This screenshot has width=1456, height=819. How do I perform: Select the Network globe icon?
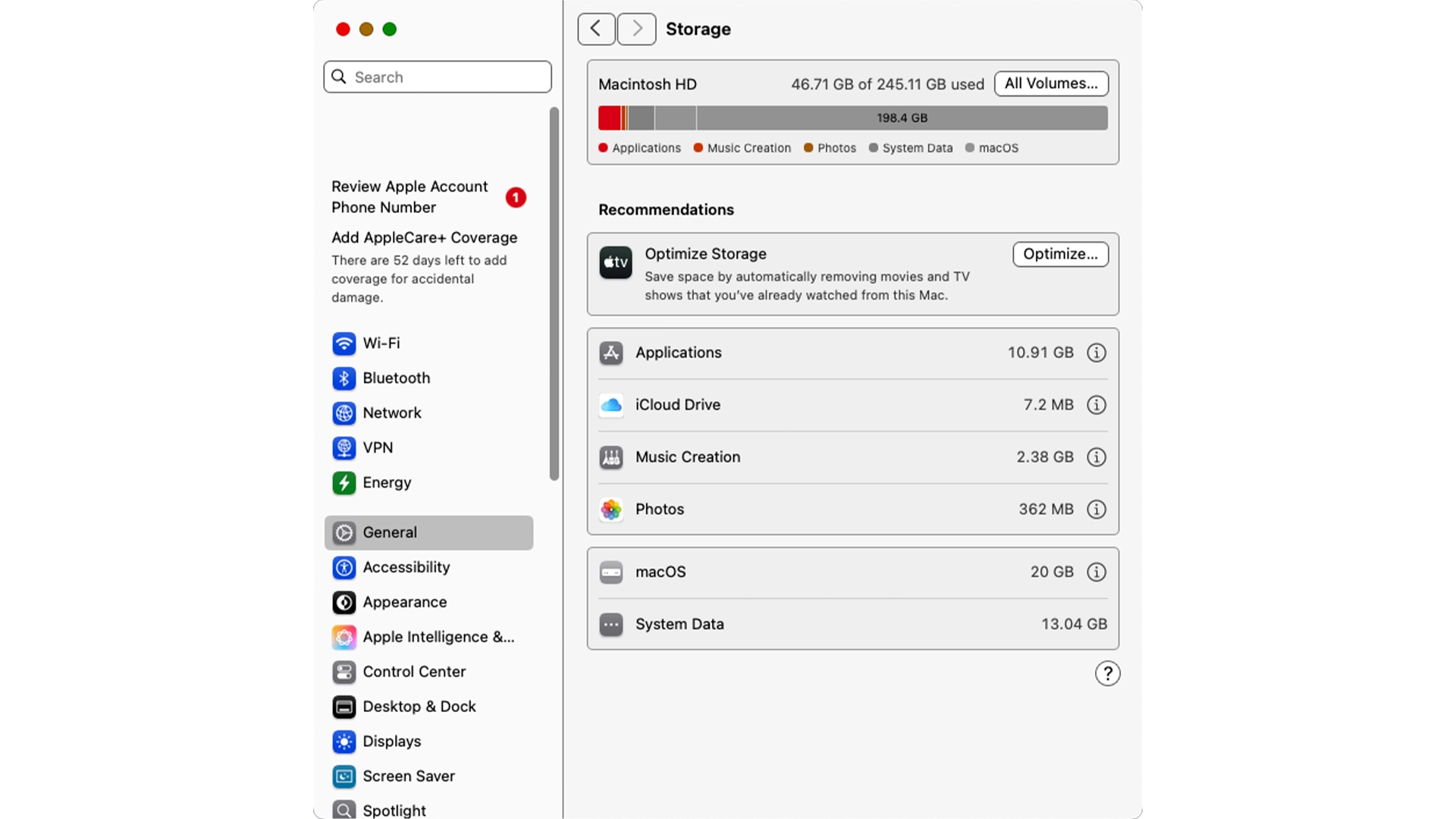(344, 413)
